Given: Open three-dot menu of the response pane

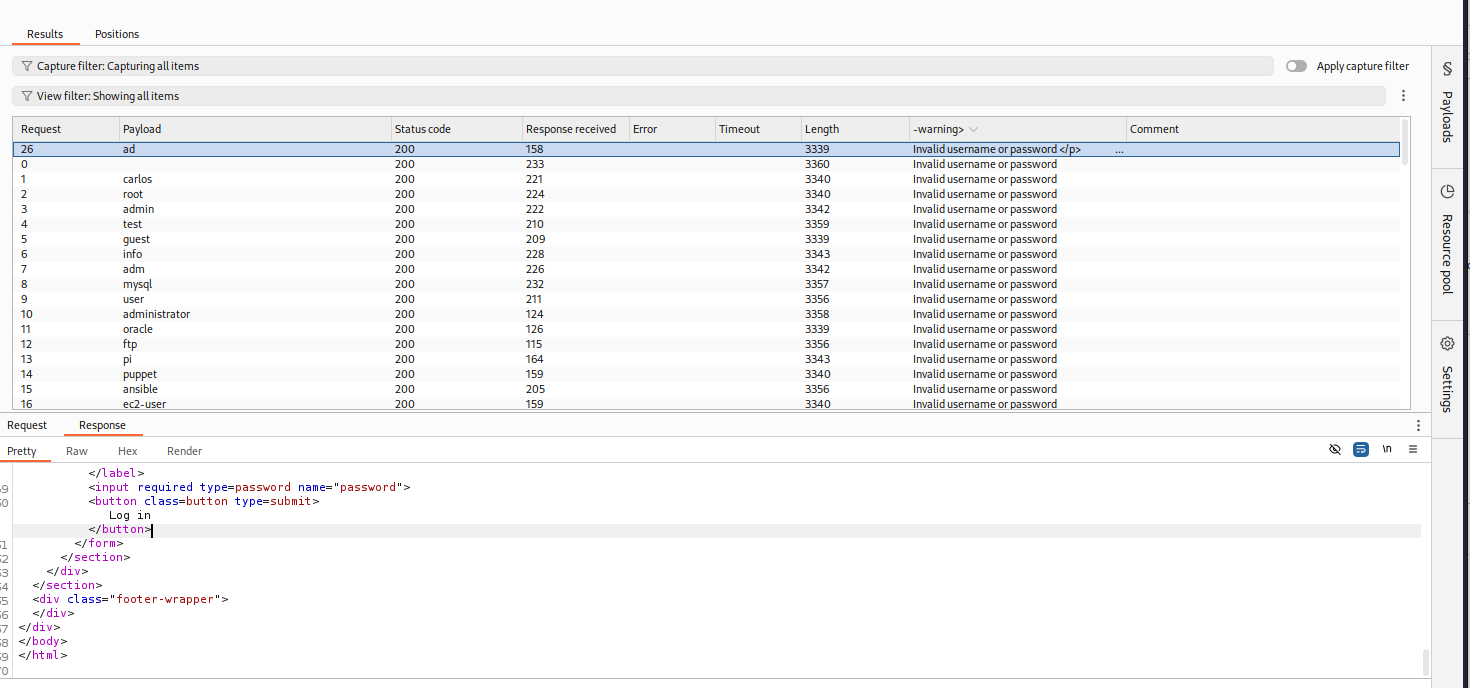Looking at the screenshot, I should click(x=1417, y=426).
